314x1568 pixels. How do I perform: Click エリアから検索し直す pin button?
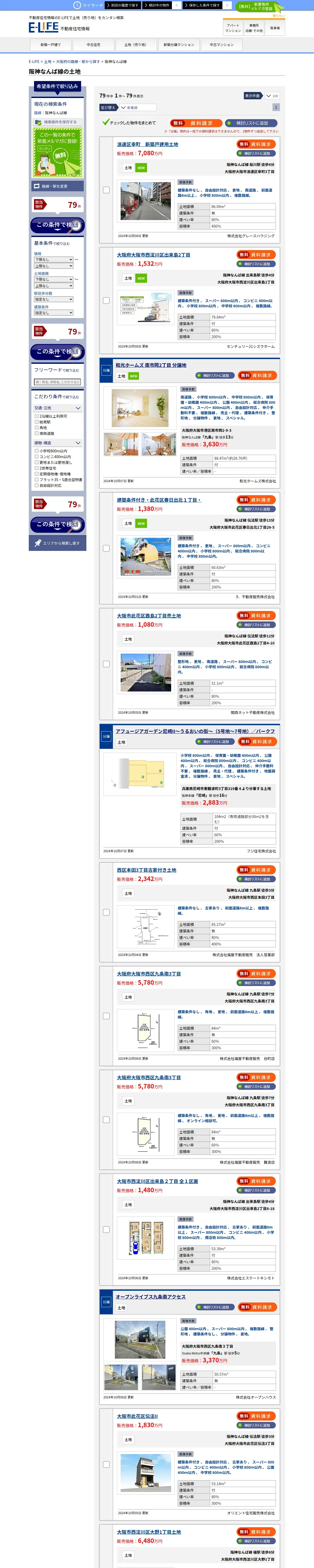point(57,544)
